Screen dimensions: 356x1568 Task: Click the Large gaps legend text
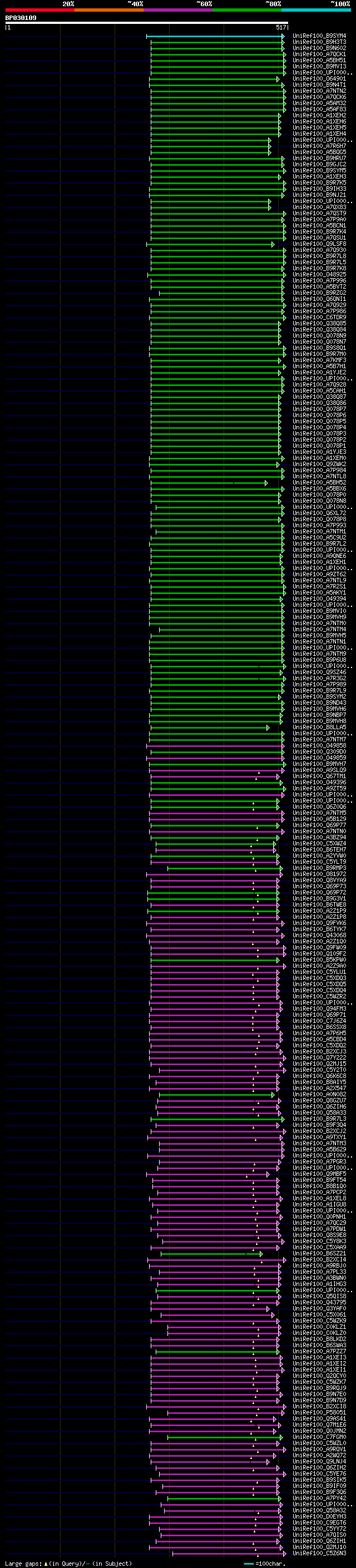click(68, 1564)
